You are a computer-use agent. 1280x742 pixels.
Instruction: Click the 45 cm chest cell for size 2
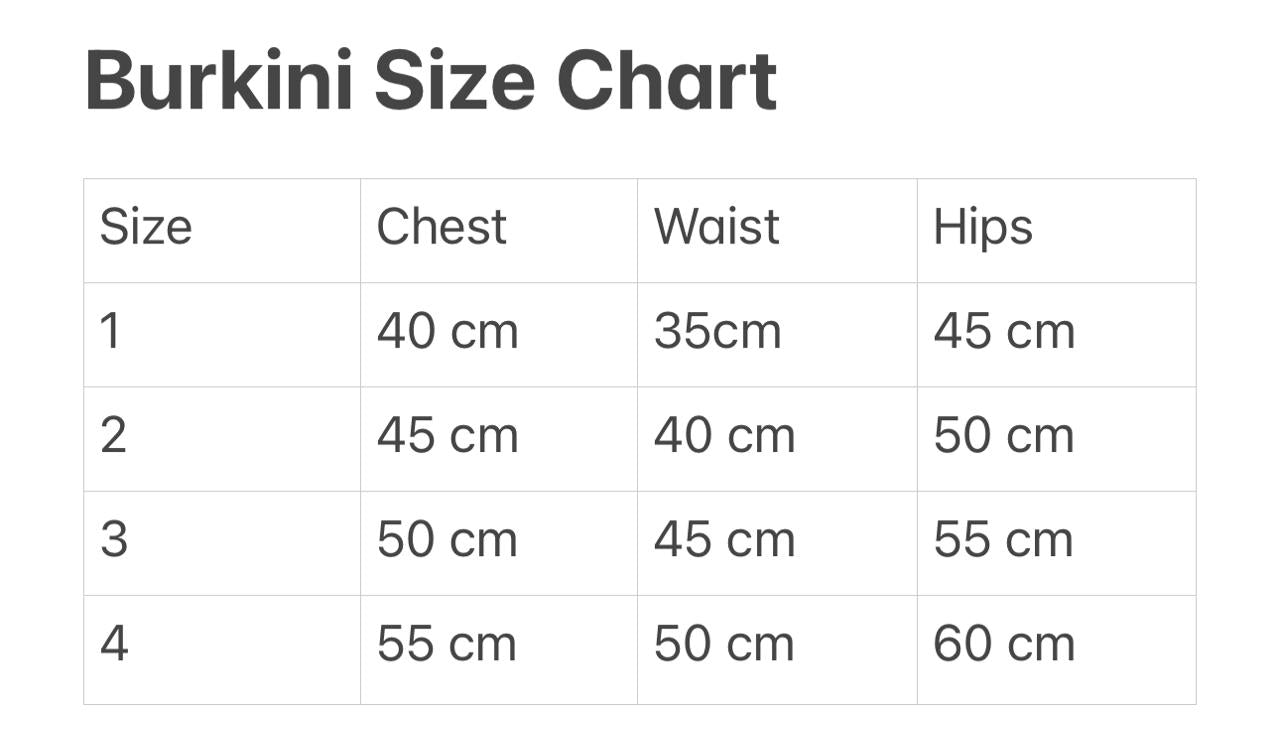click(x=499, y=439)
